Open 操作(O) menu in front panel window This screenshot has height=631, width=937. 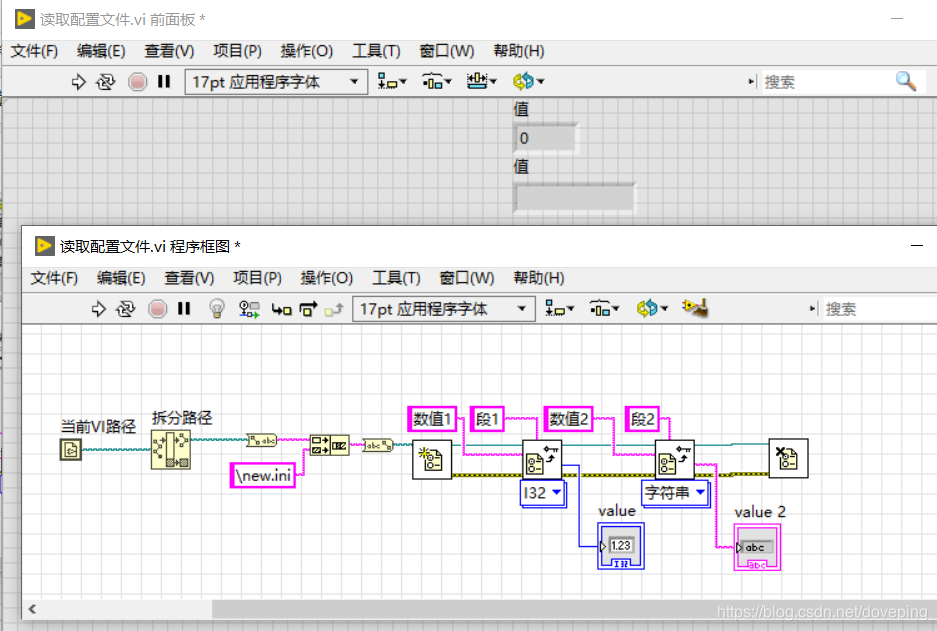pos(307,51)
